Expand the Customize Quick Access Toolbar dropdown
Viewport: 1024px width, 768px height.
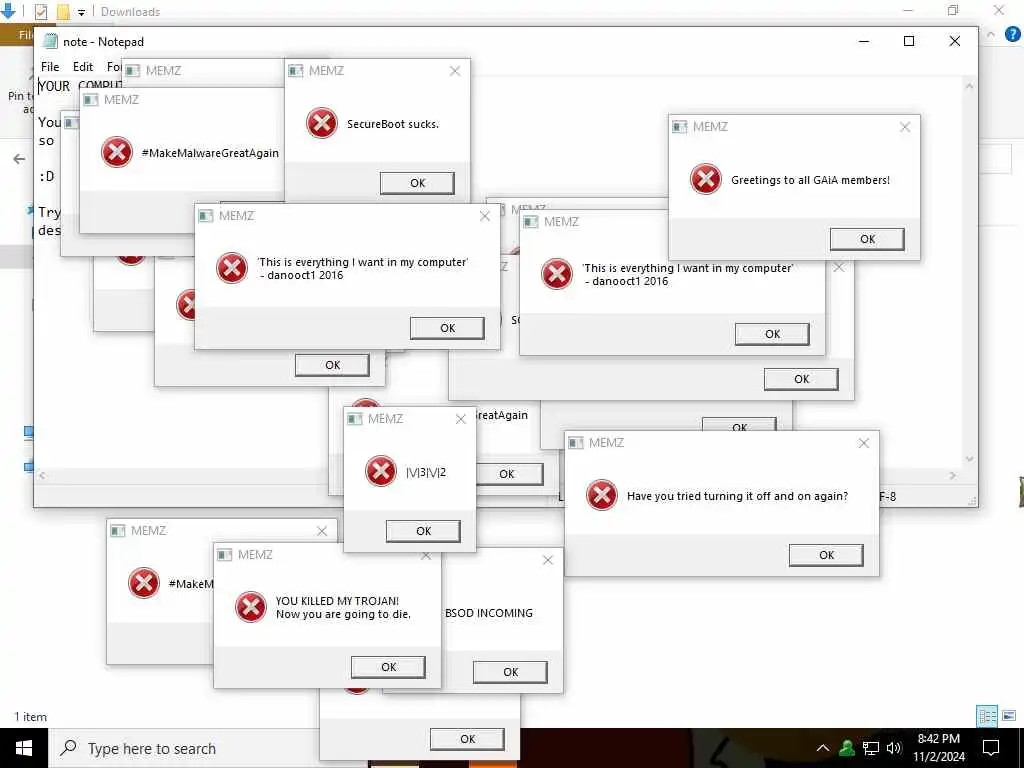point(81,12)
